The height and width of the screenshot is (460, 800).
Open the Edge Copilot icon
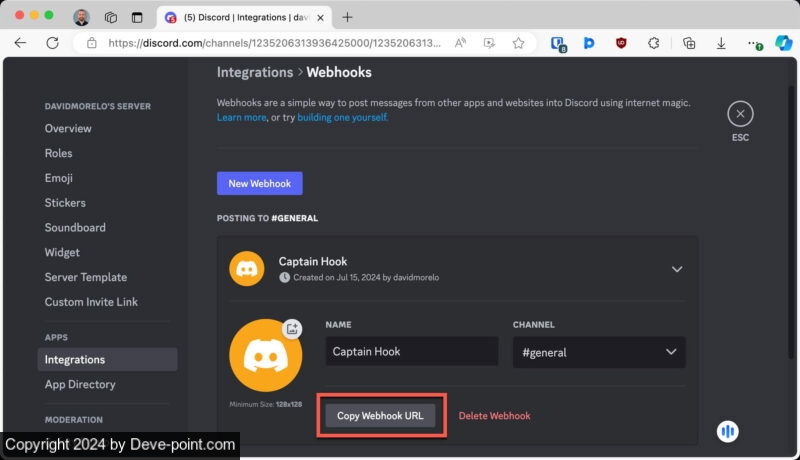(783, 43)
